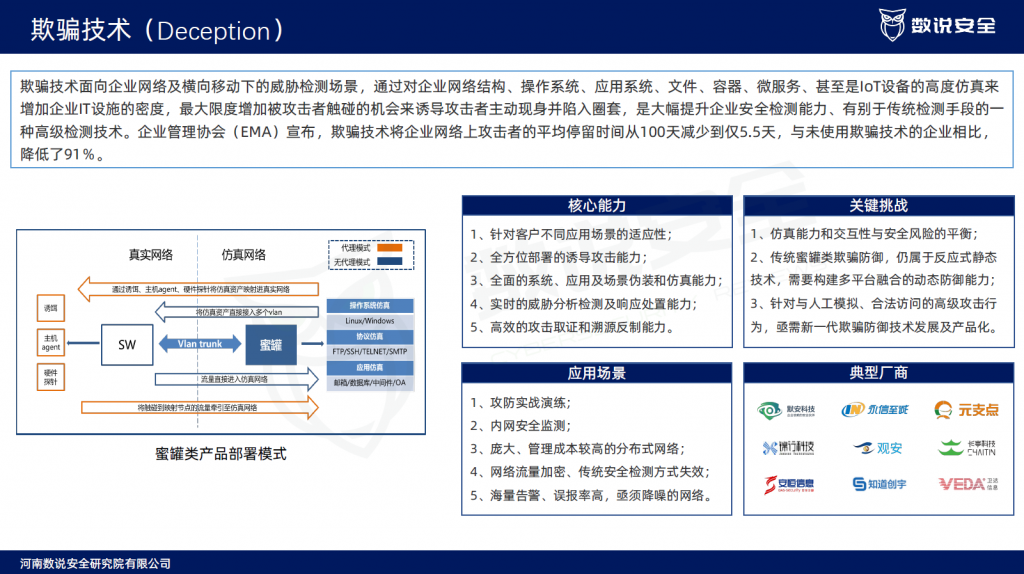Click the 默安科技 vendor logo

(786, 410)
